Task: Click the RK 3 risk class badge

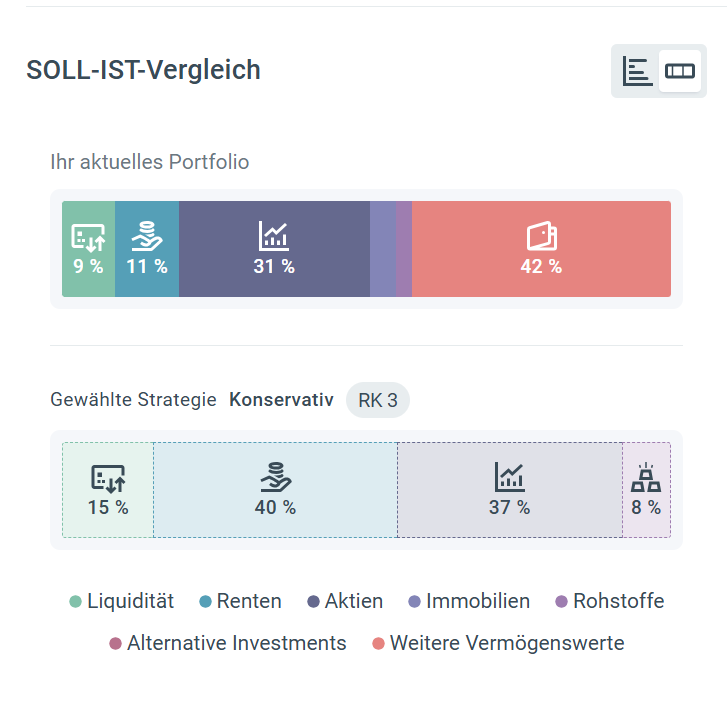Action: tap(378, 400)
